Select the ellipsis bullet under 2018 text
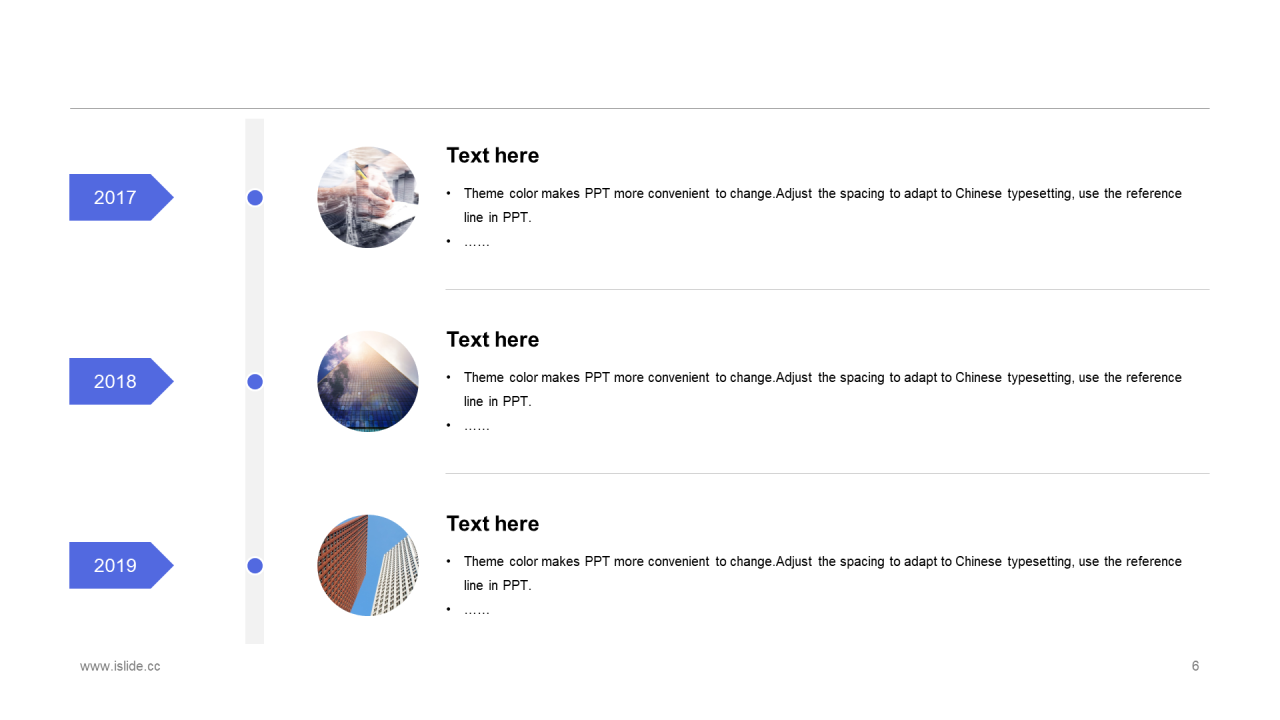 (x=477, y=427)
